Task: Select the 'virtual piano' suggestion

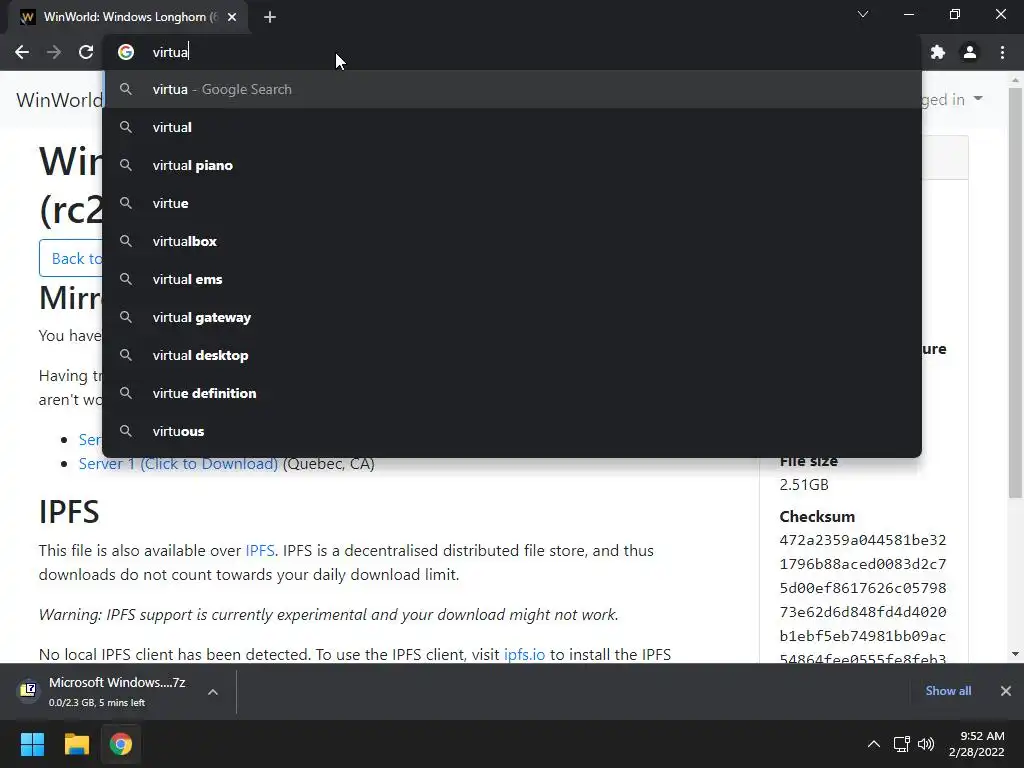Action: tap(512, 165)
